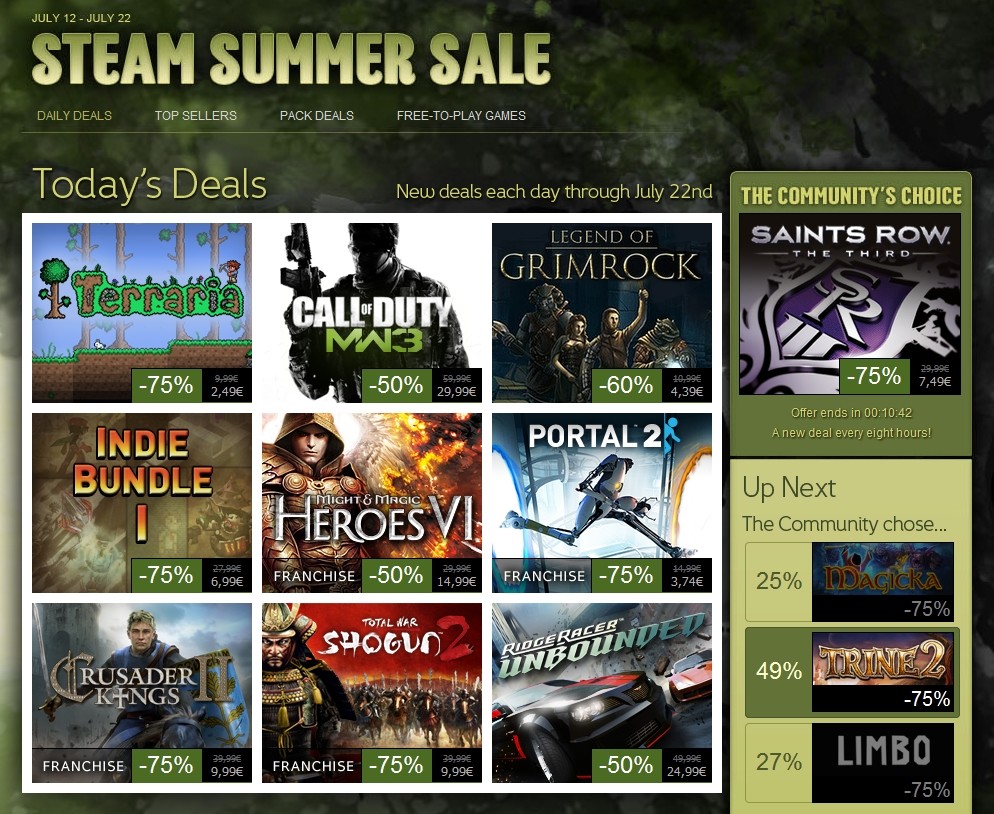Screen dimensions: 994x814
Task: Select the Crusader Kings II franchise deal
Action: [x=141, y=693]
